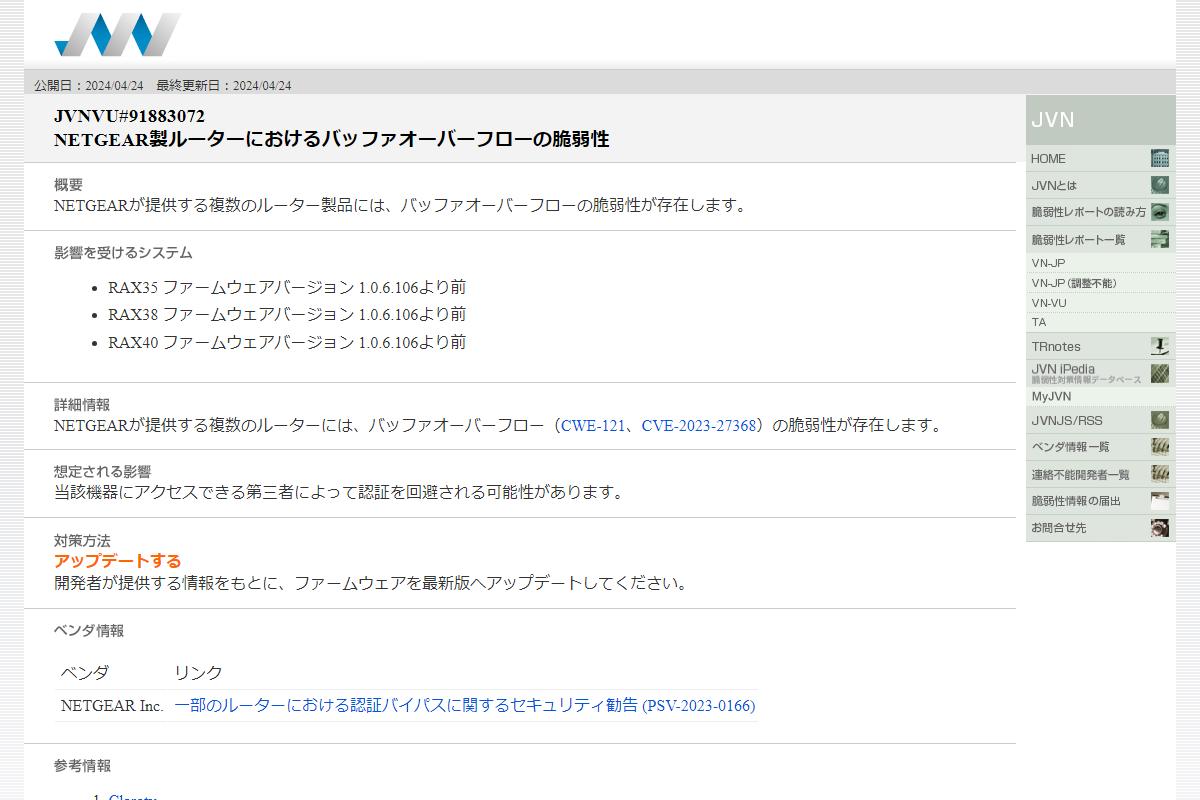Click the NETGEAR Inc. vendor cell
This screenshot has width=1200, height=800.
coord(112,706)
